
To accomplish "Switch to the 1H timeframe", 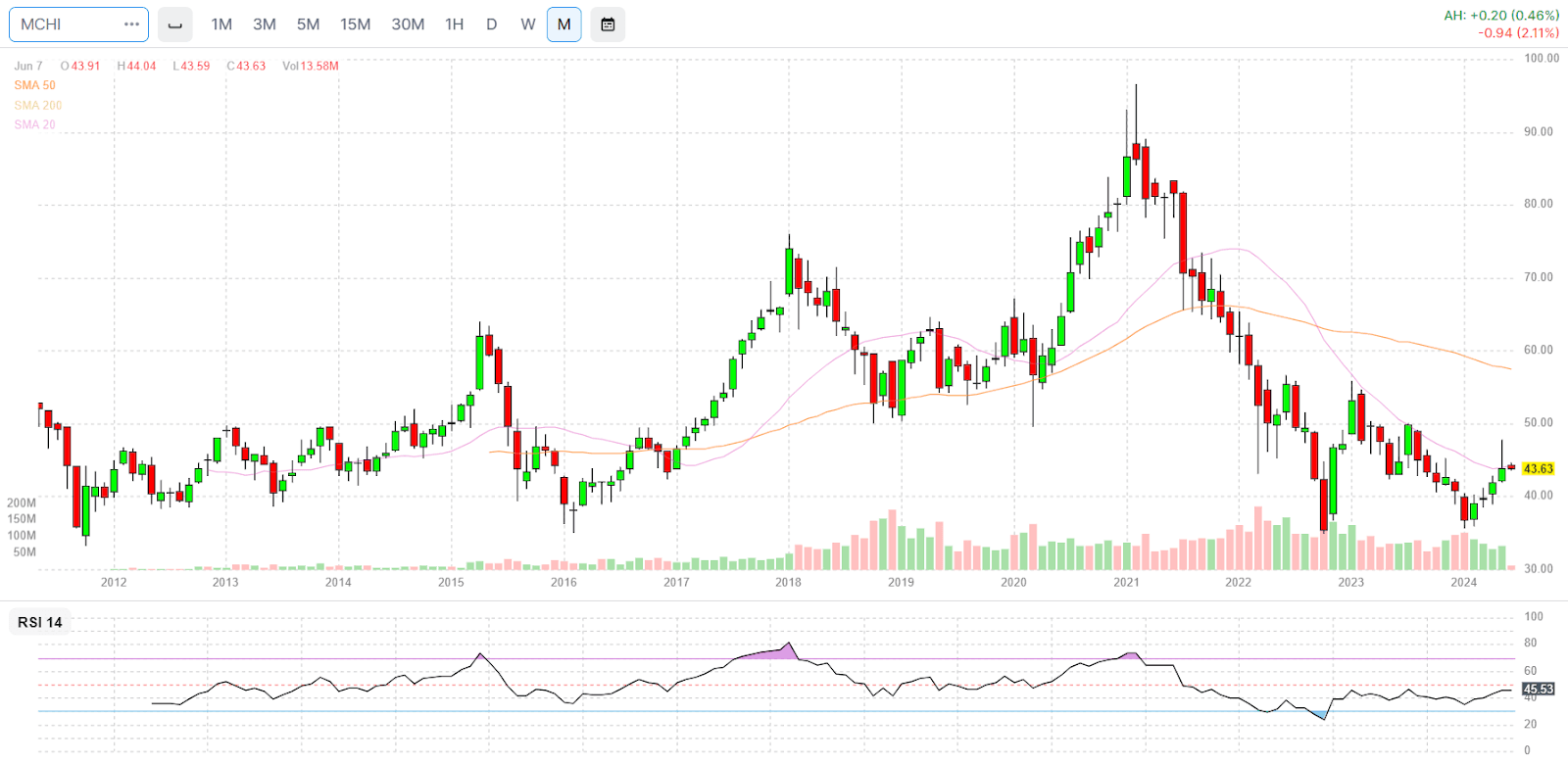I will (x=455, y=24).
